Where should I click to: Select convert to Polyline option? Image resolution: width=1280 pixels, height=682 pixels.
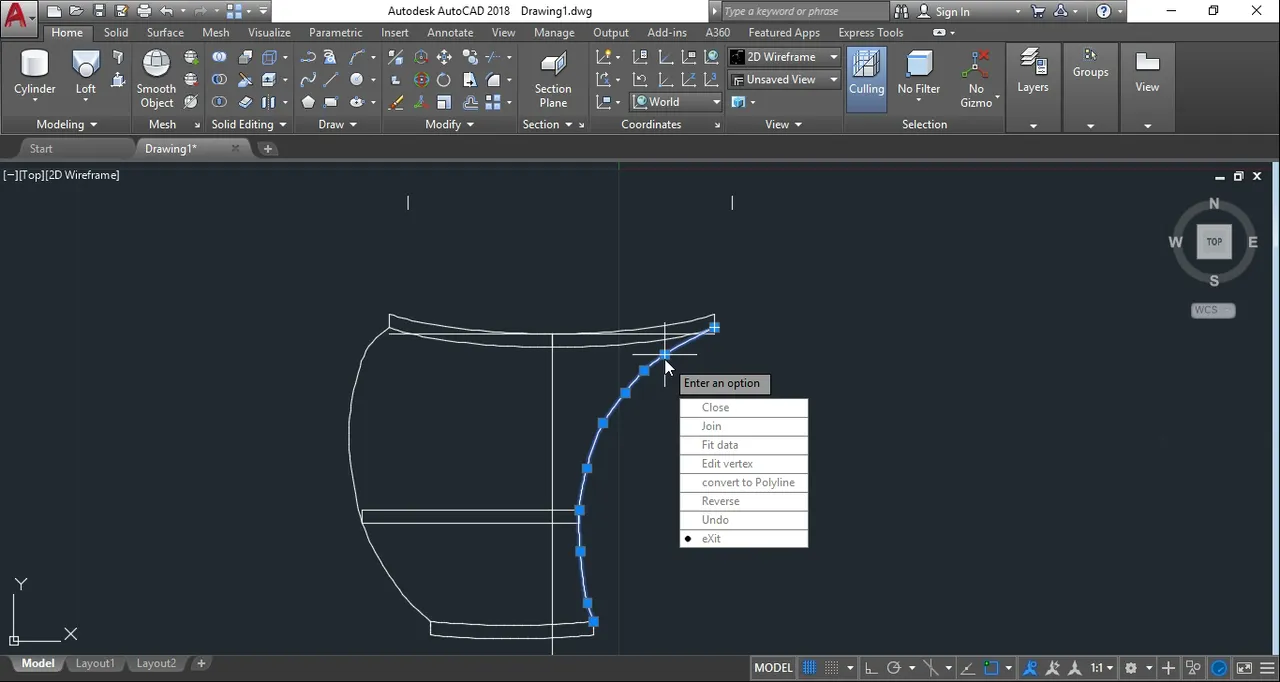point(744,482)
